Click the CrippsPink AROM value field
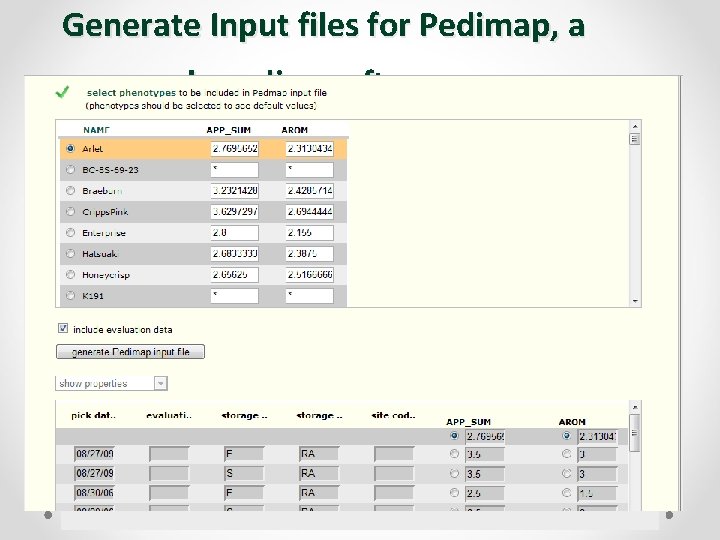 (309, 212)
